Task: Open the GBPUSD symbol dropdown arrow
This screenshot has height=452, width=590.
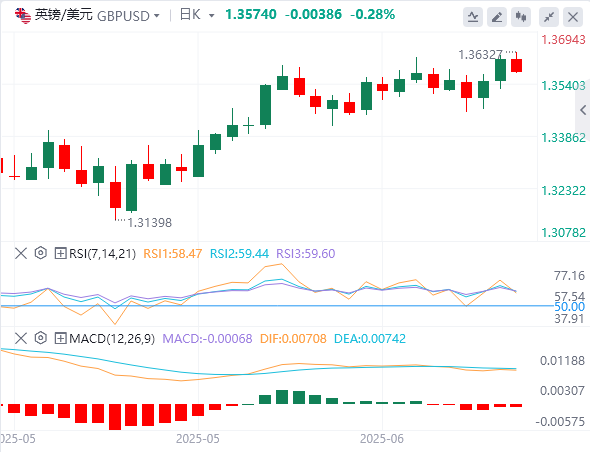Action: pyautogui.click(x=157, y=16)
